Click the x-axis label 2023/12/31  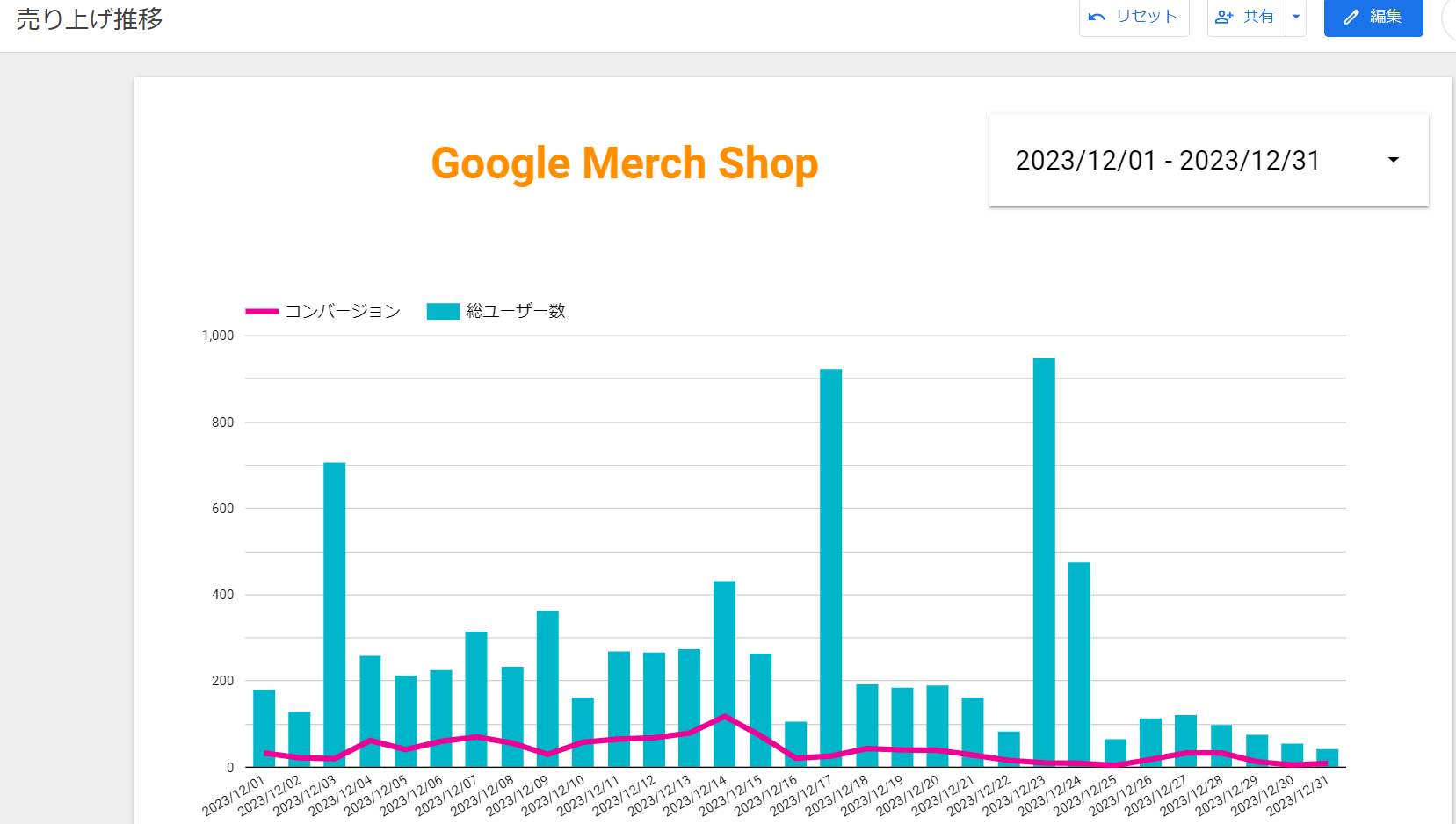tap(1297, 795)
